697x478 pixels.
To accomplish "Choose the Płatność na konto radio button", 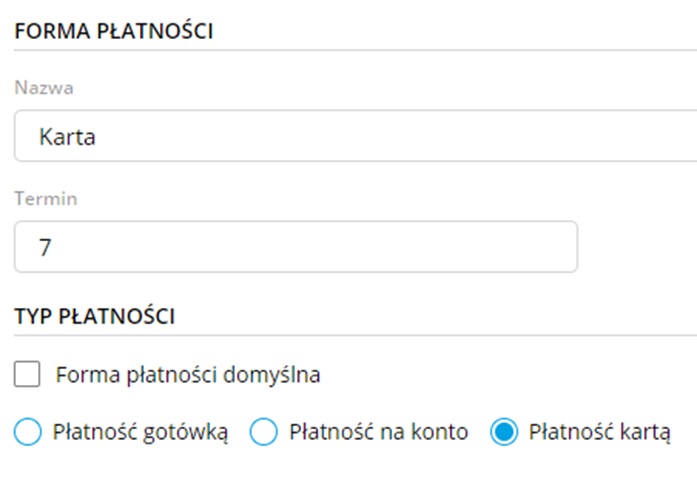I will pyautogui.click(x=263, y=432).
